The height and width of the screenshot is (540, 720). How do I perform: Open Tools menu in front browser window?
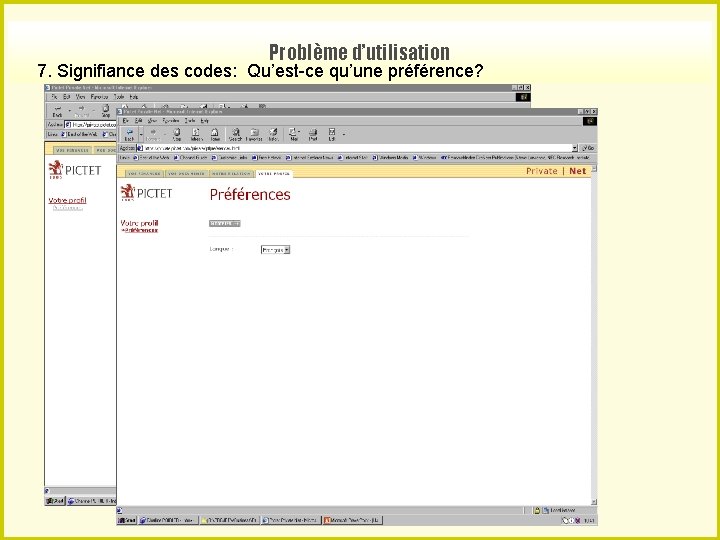(x=190, y=121)
